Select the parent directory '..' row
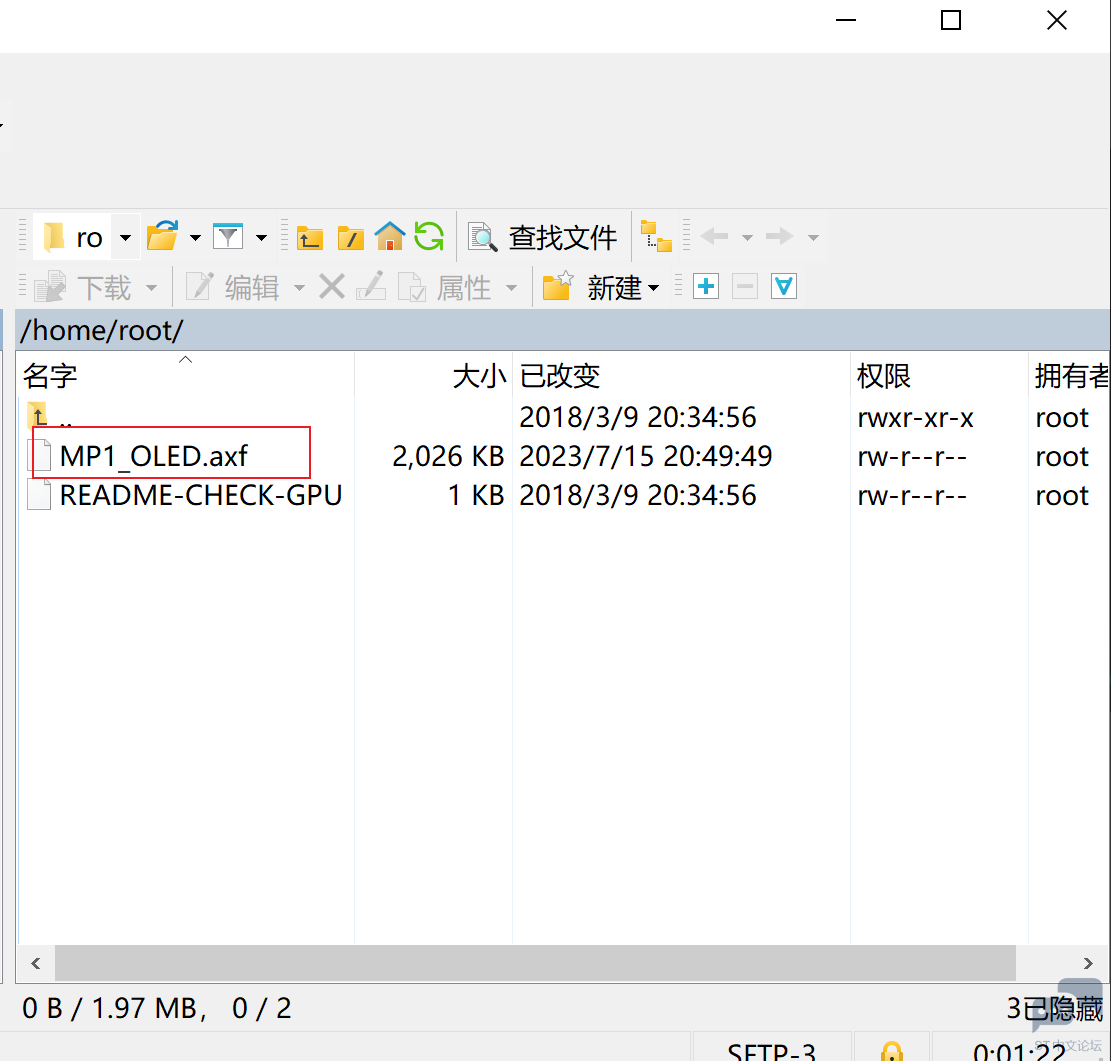This screenshot has height=1061, width=1111. click(x=563, y=417)
